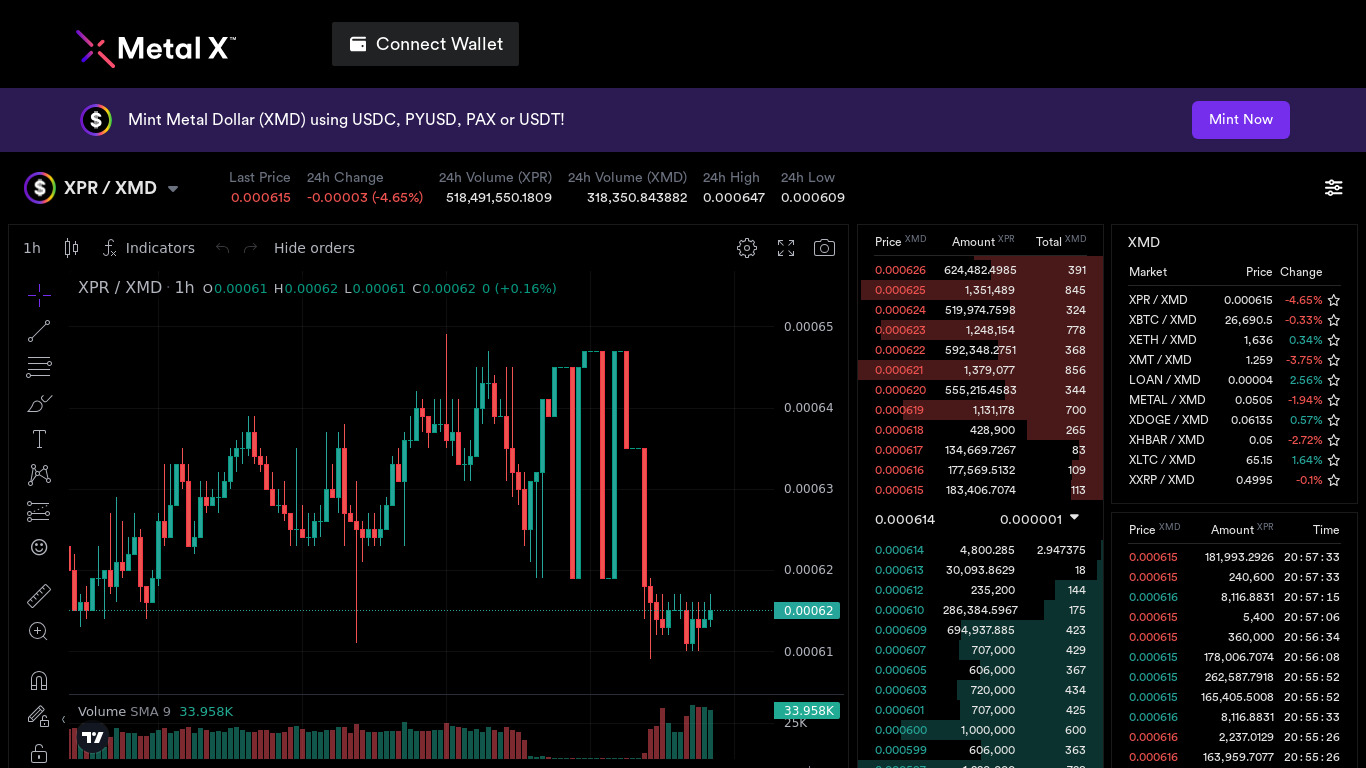Select the XBTC / XMD market row
The width and height of the screenshot is (1366, 768).
pyautogui.click(x=1234, y=320)
